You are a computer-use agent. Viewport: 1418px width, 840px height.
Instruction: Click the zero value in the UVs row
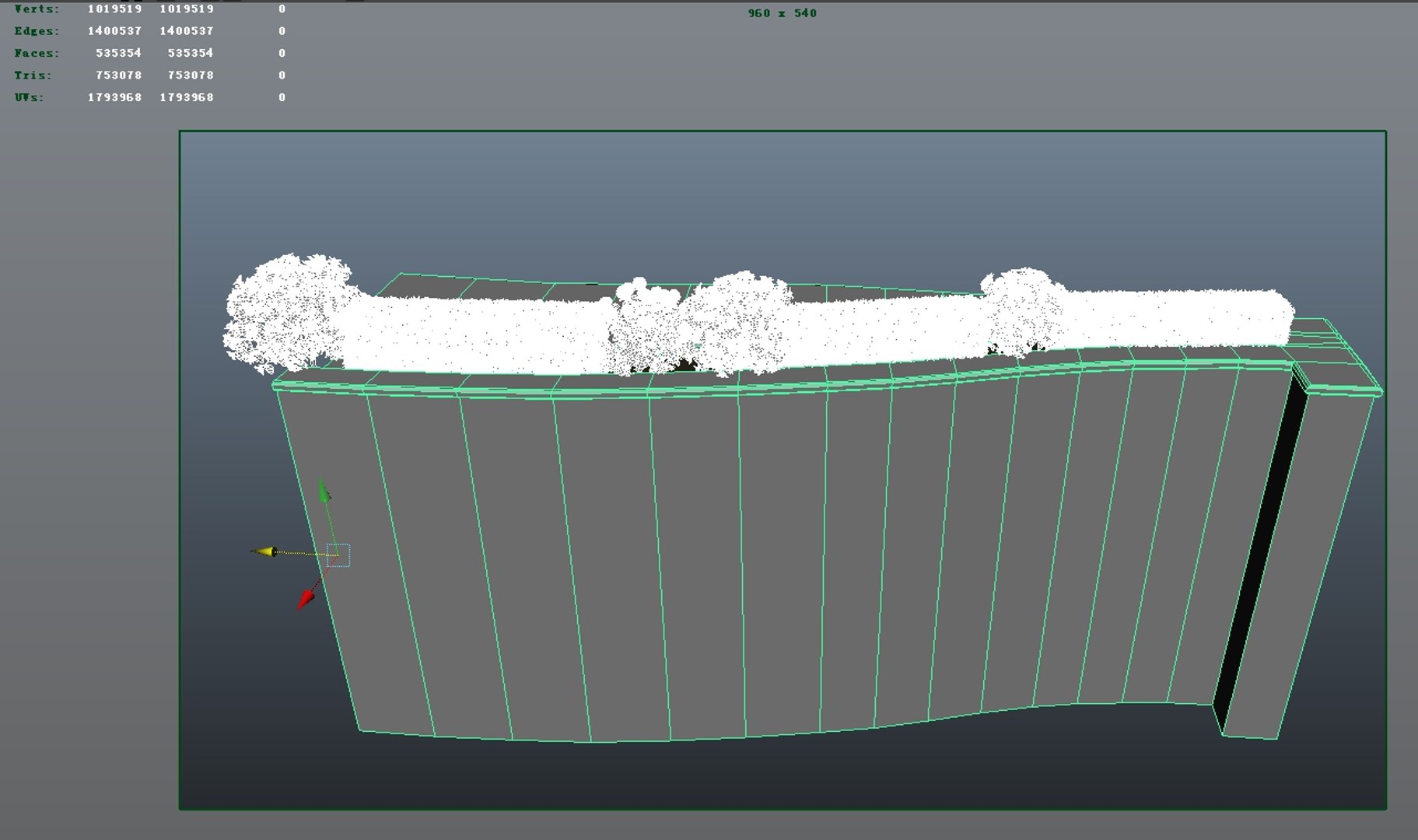[282, 97]
